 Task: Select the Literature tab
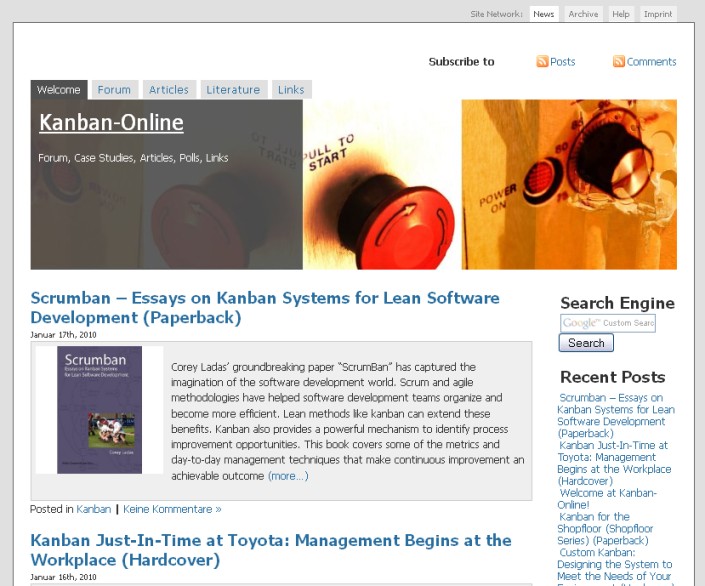(x=233, y=90)
